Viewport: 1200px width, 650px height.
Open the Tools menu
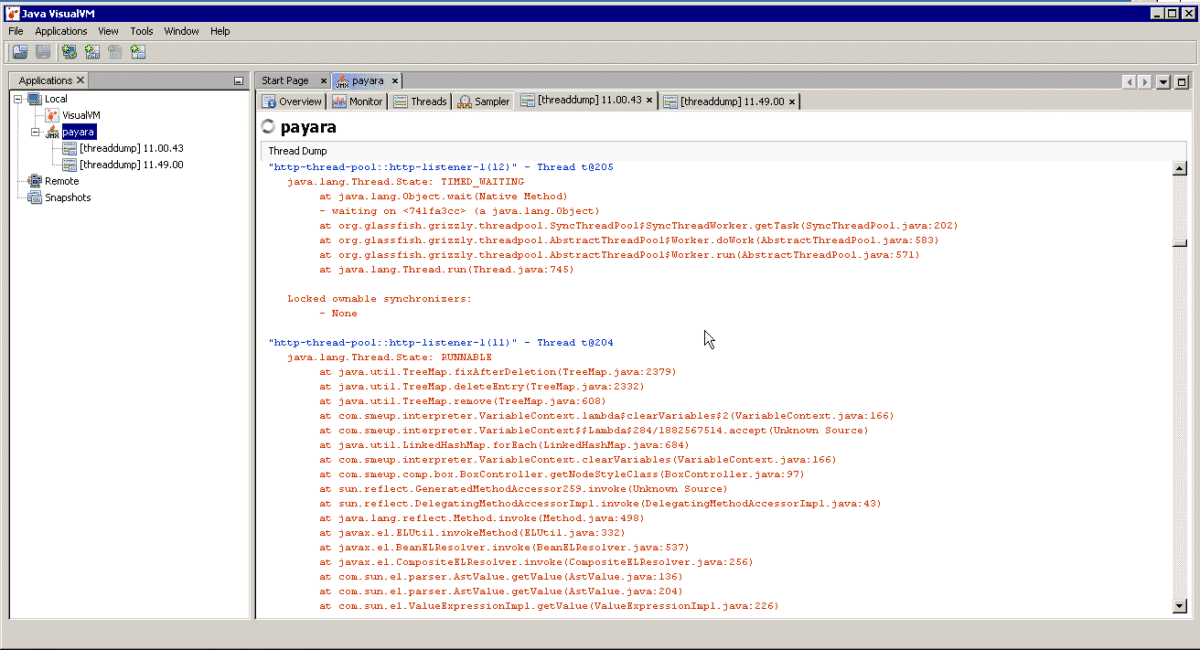click(x=142, y=31)
